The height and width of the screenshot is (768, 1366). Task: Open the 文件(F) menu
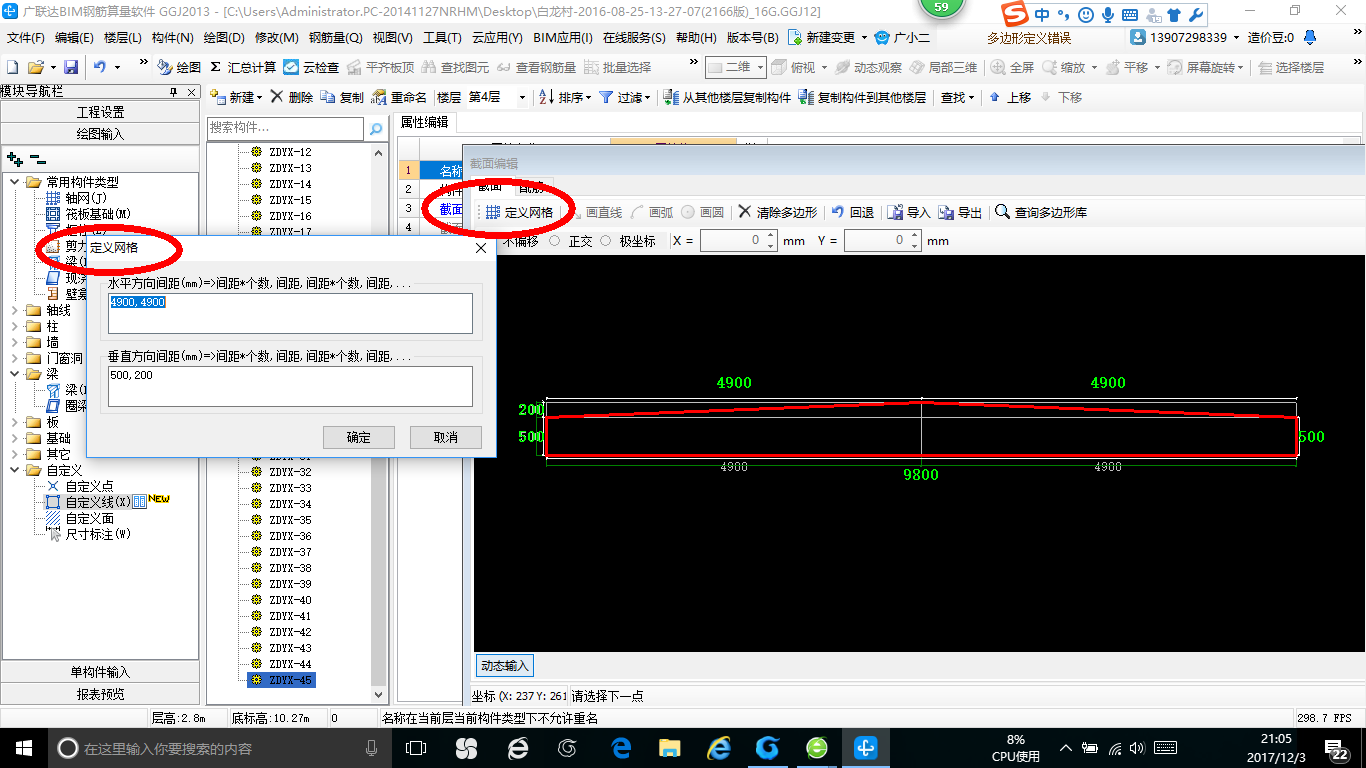click(26, 38)
